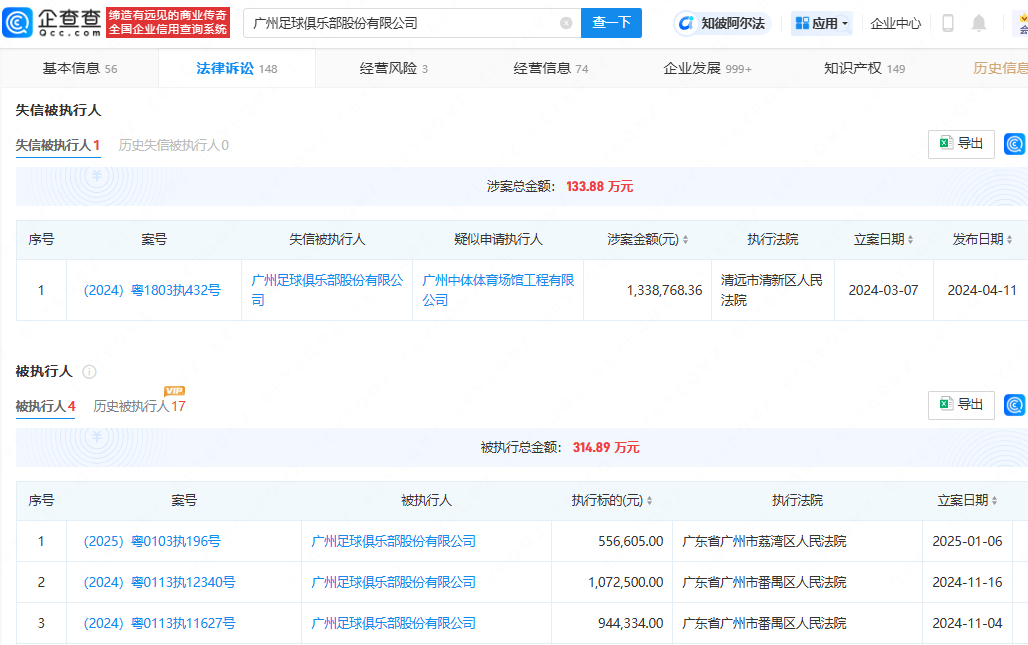Click the VIP badge above 历史被执行人
The height and width of the screenshot is (645, 1028).
[174, 391]
